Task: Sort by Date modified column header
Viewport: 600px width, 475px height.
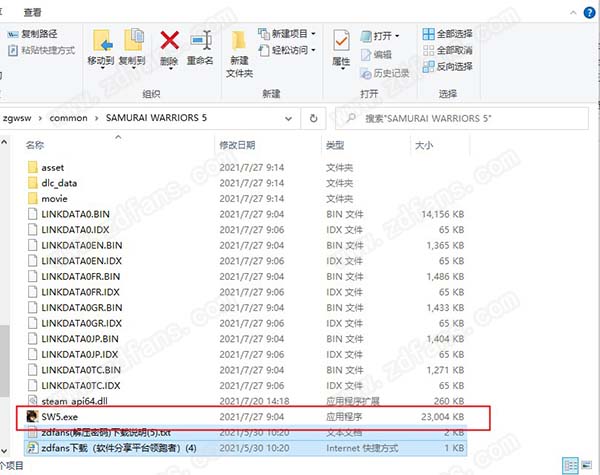Action: coord(237,145)
